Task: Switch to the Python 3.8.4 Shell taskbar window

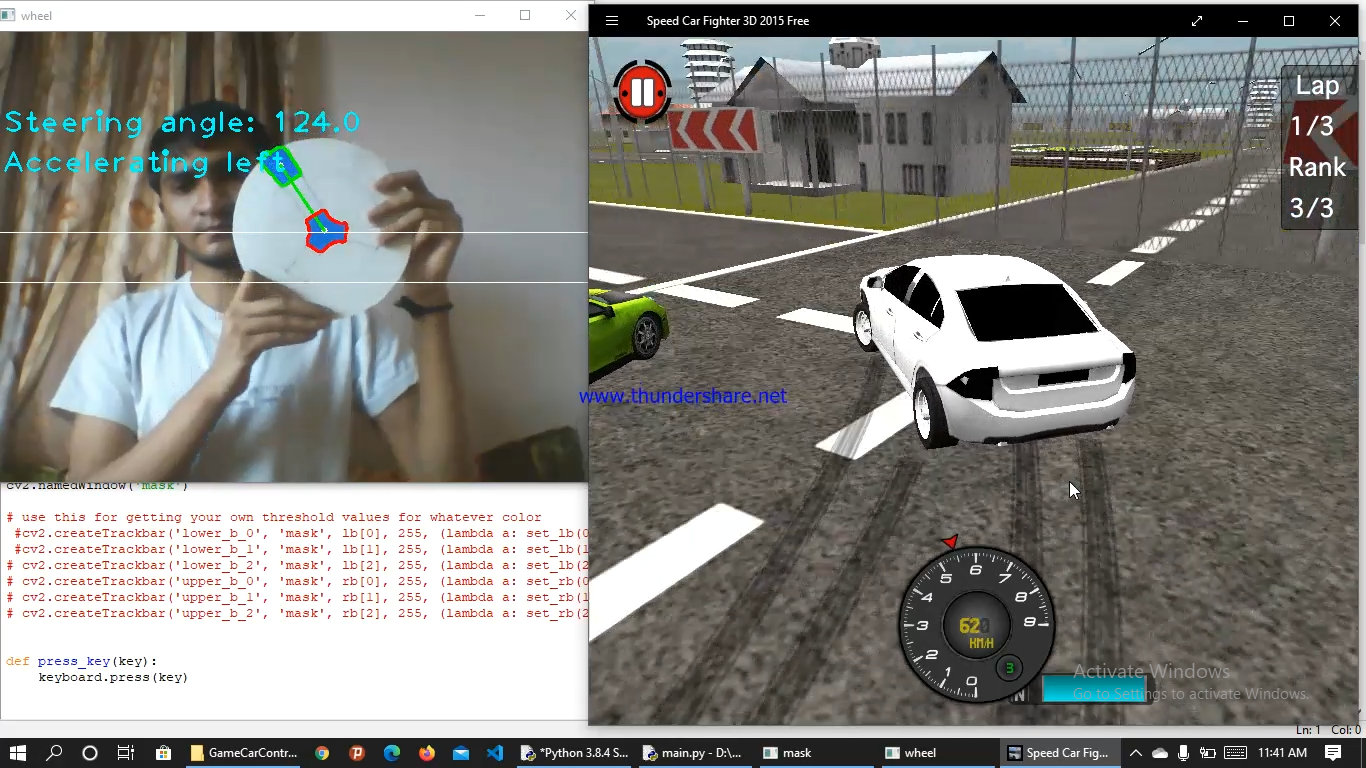Action: click(x=575, y=753)
